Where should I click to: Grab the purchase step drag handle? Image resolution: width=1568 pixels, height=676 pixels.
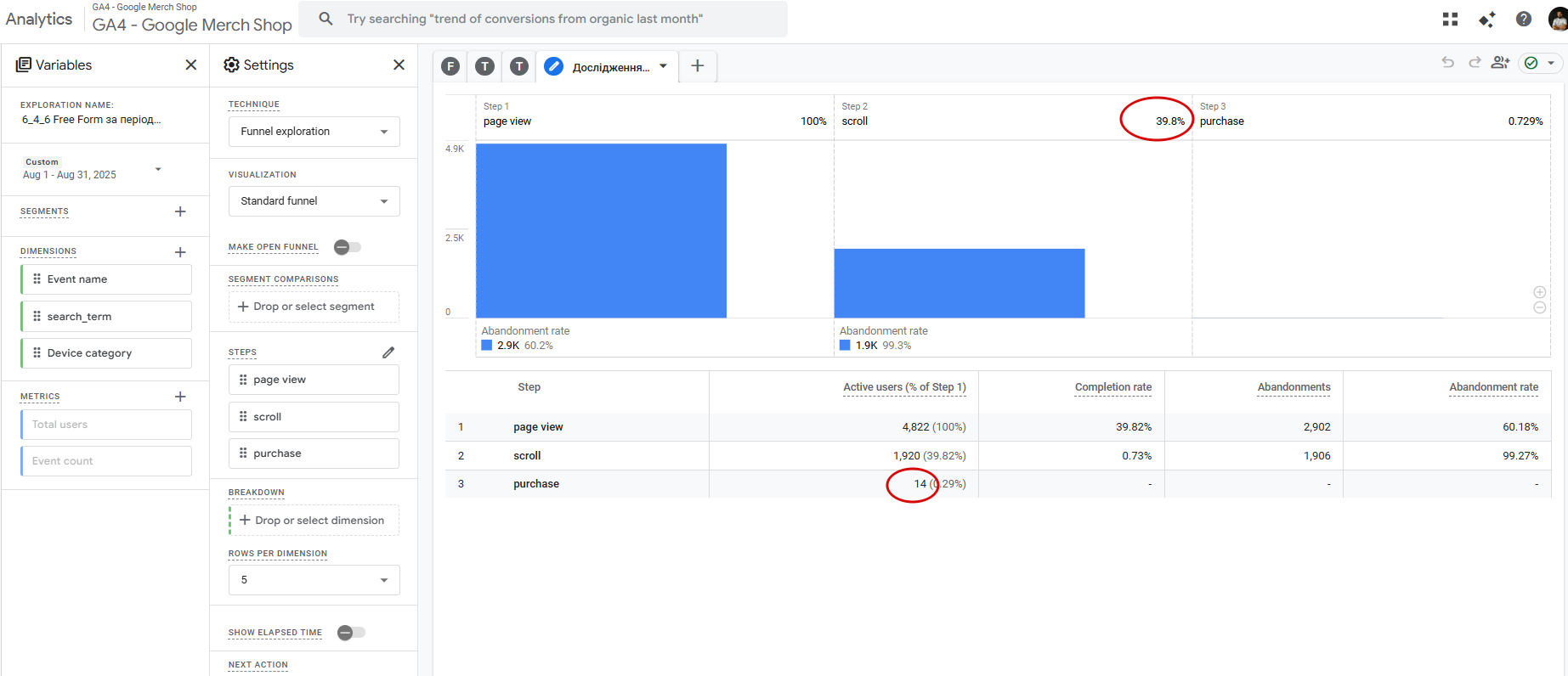(243, 453)
